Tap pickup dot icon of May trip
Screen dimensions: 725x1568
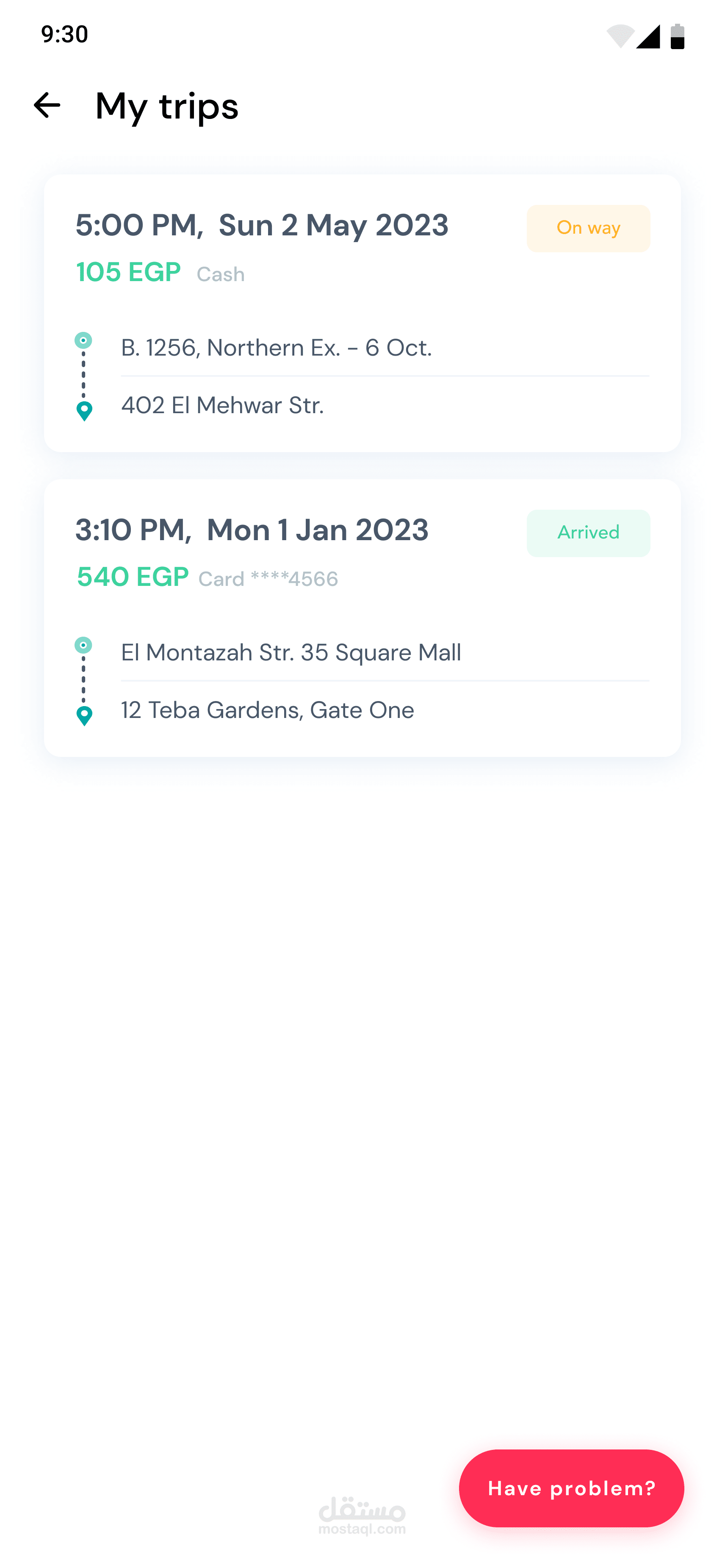(83, 340)
